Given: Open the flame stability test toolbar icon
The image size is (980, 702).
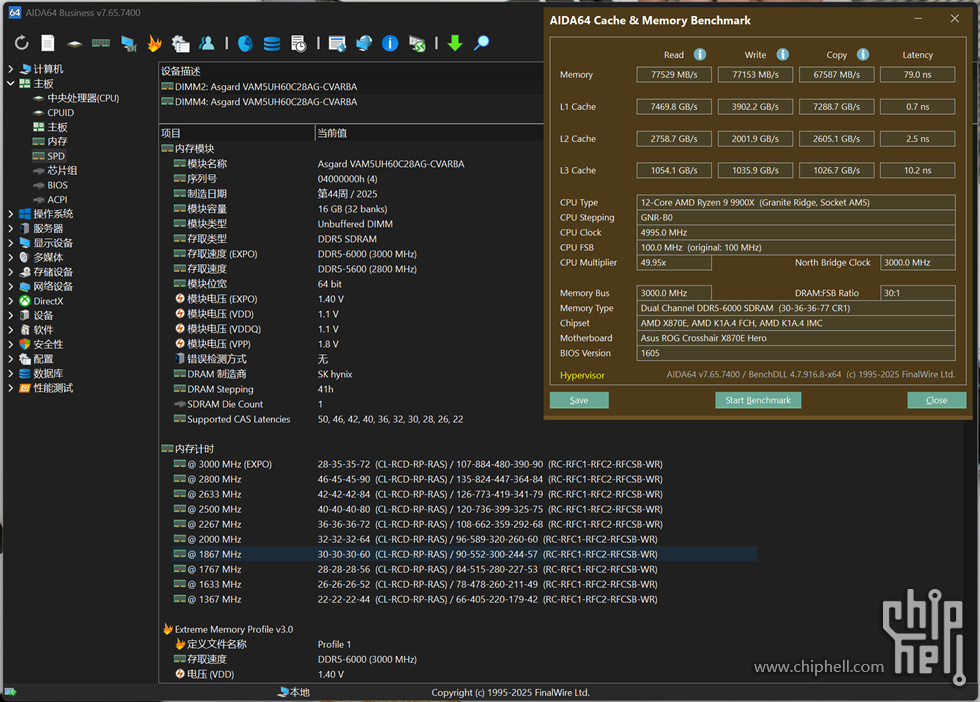Looking at the screenshot, I should pos(154,43).
